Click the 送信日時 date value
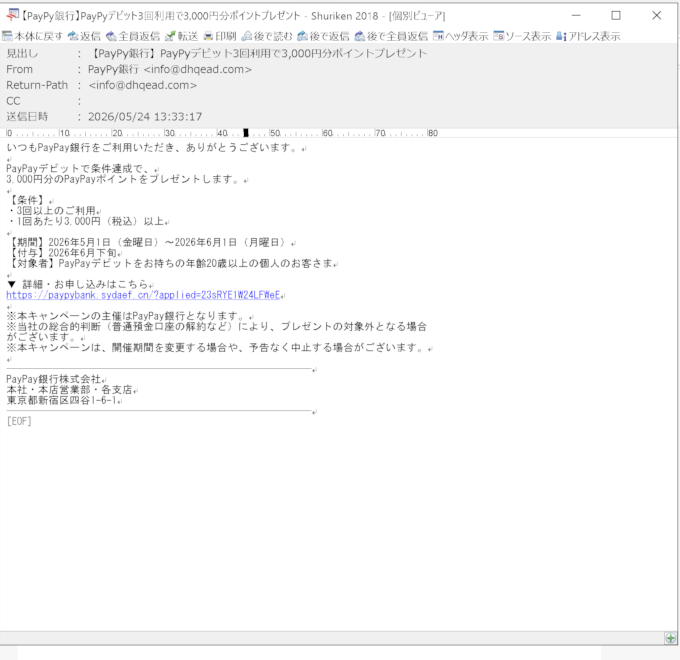The width and height of the screenshot is (680, 660). 145,117
